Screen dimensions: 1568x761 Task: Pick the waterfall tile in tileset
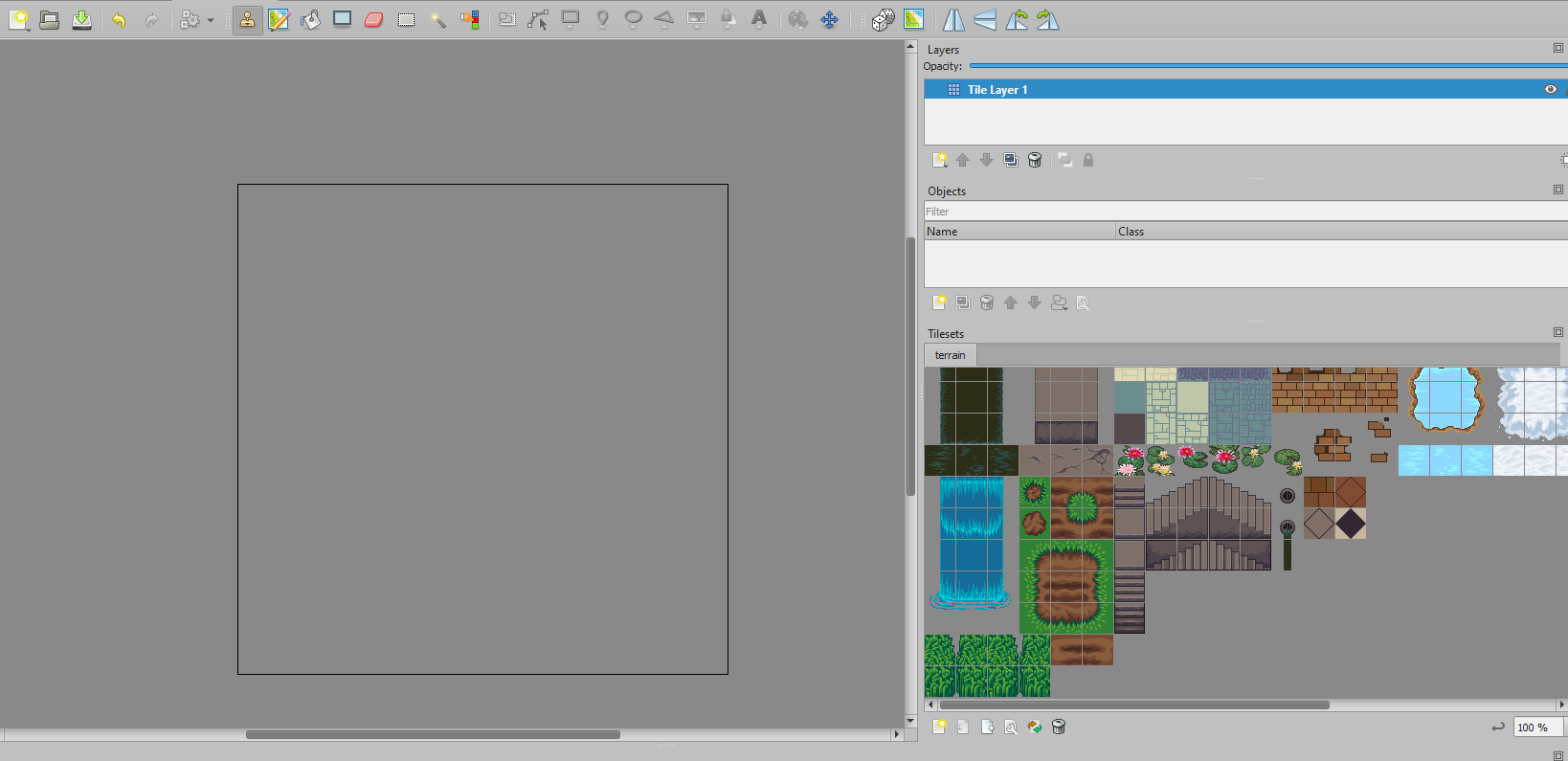[x=971, y=543]
